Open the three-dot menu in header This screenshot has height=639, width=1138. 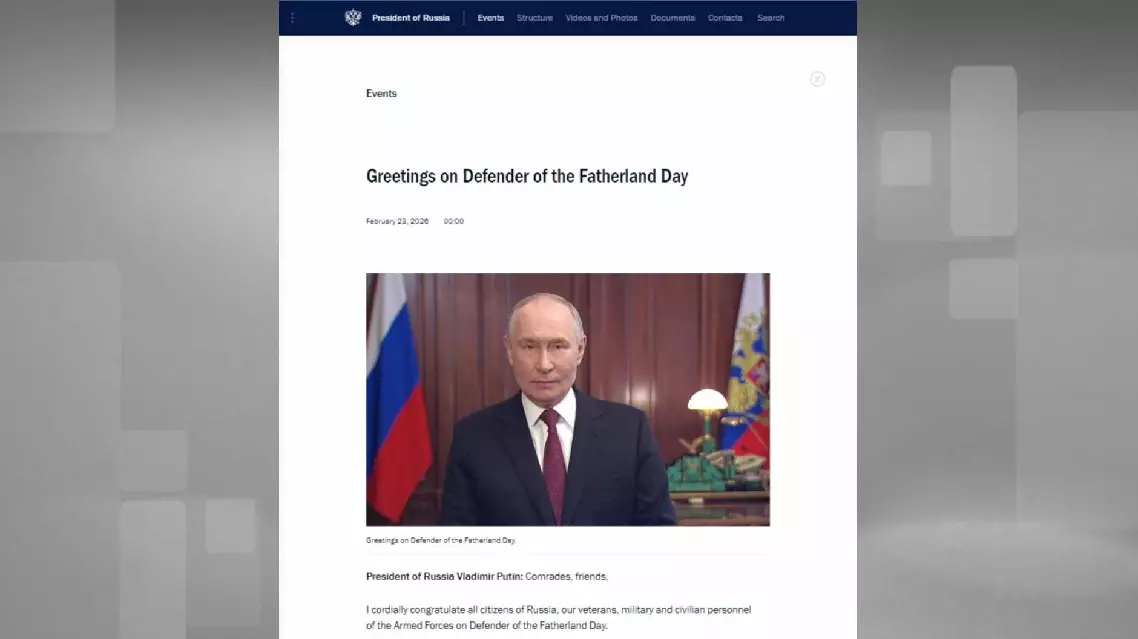pyautogui.click(x=292, y=18)
